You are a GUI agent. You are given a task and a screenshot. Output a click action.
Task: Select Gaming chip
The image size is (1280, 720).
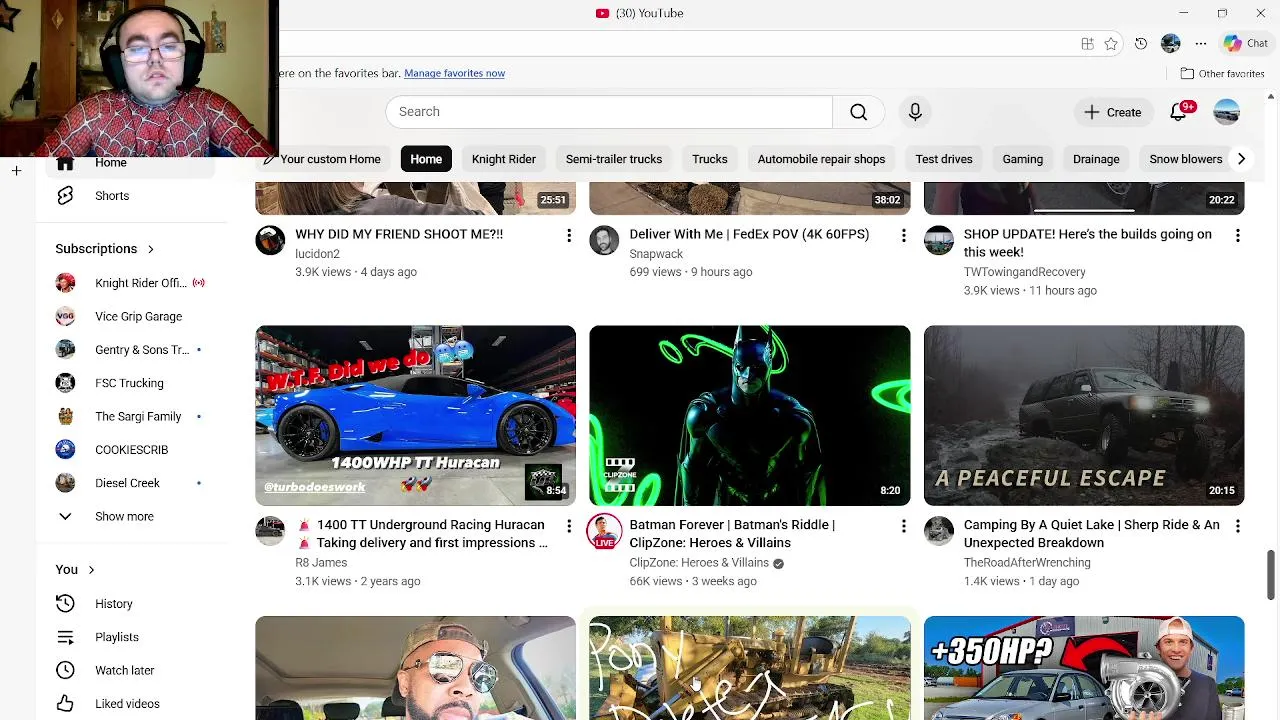[1022, 159]
